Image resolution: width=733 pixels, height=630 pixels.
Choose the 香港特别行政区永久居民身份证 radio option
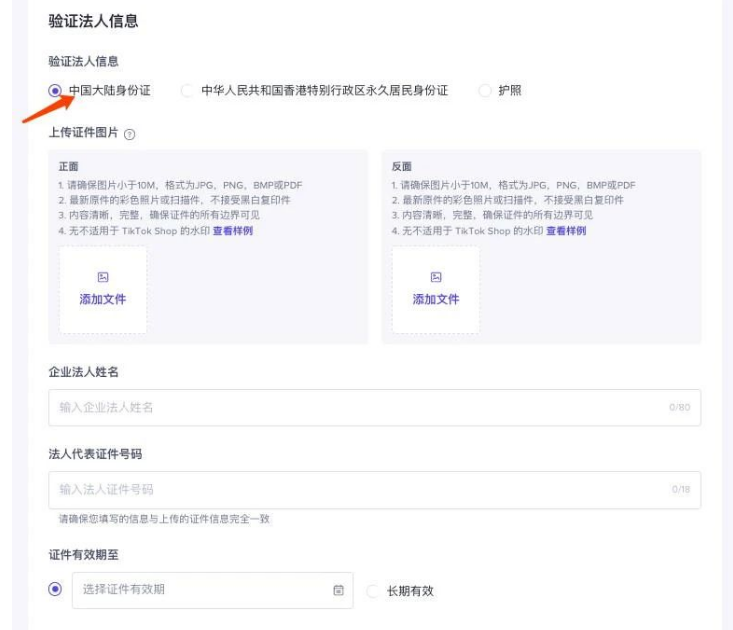tap(187, 91)
